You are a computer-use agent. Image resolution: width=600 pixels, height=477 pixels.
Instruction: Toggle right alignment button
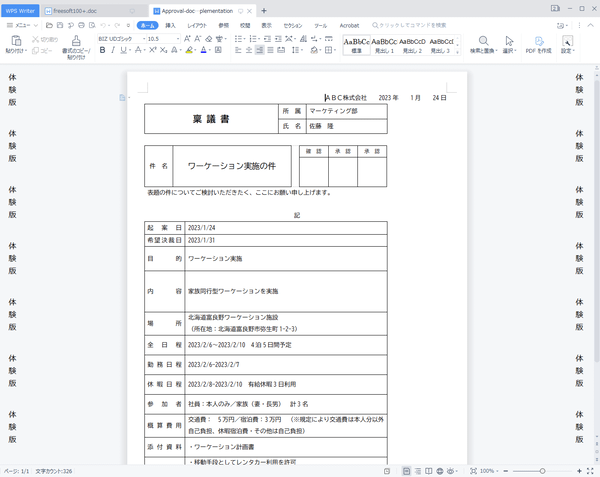click(259, 50)
